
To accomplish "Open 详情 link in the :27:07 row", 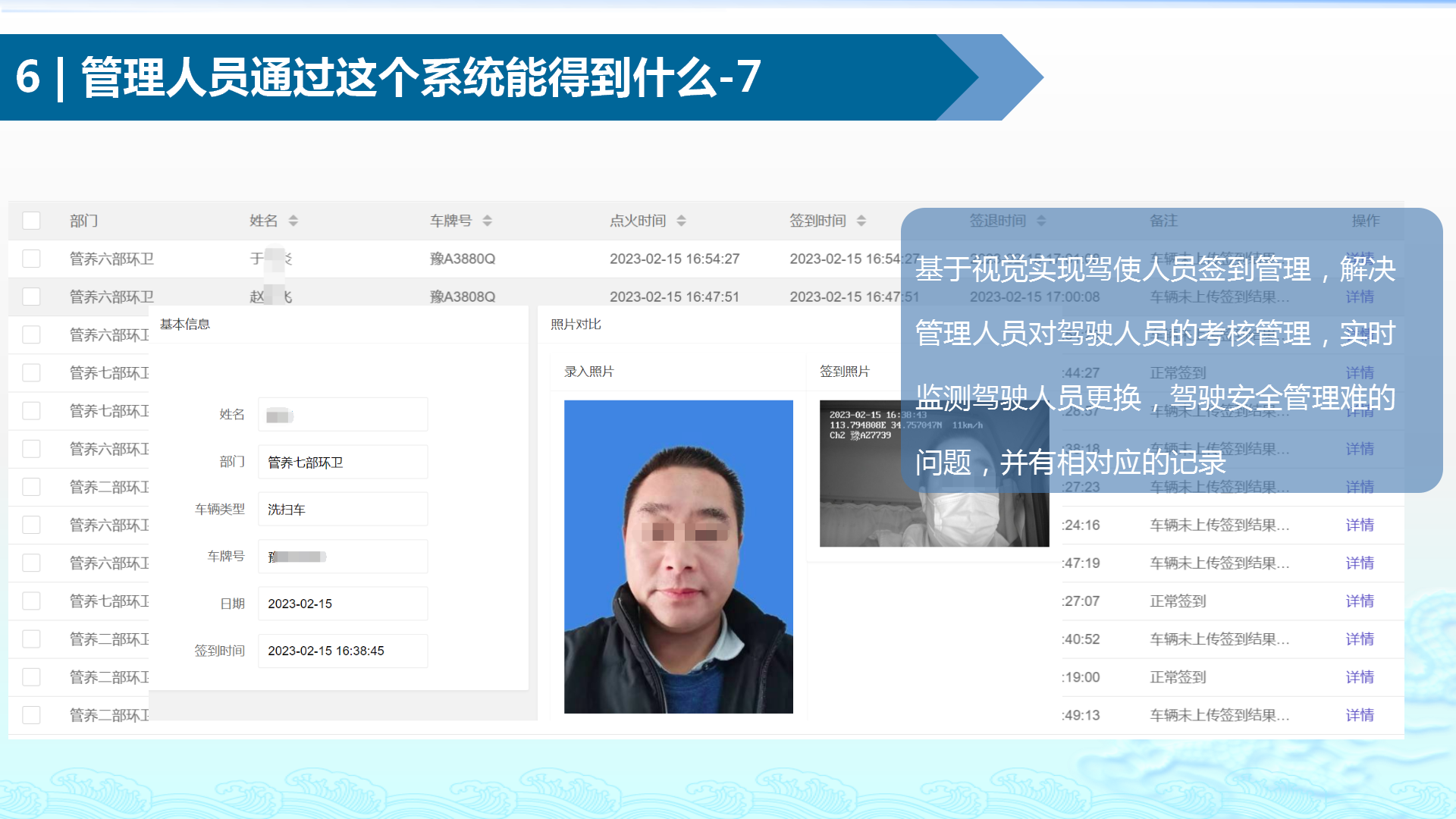I will click(1360, 601).
